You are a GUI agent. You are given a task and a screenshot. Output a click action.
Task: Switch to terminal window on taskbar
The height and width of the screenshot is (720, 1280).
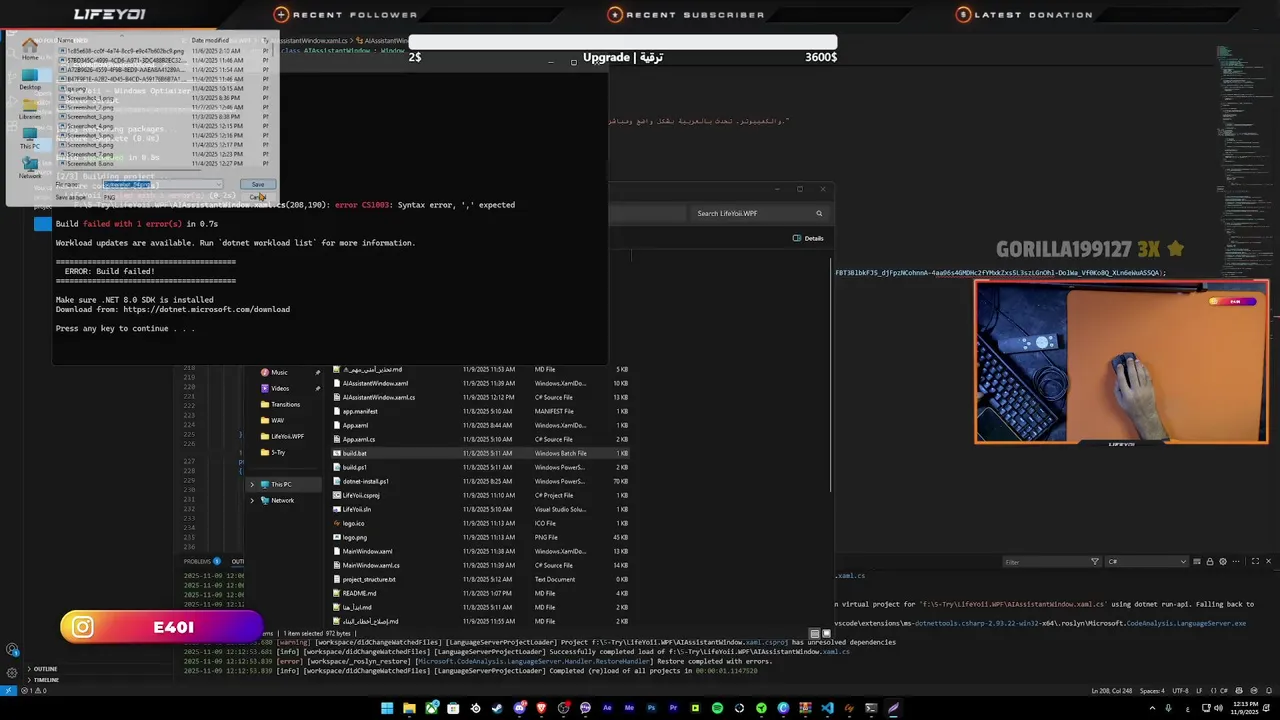pyautogui.click(x=871, y=708)
